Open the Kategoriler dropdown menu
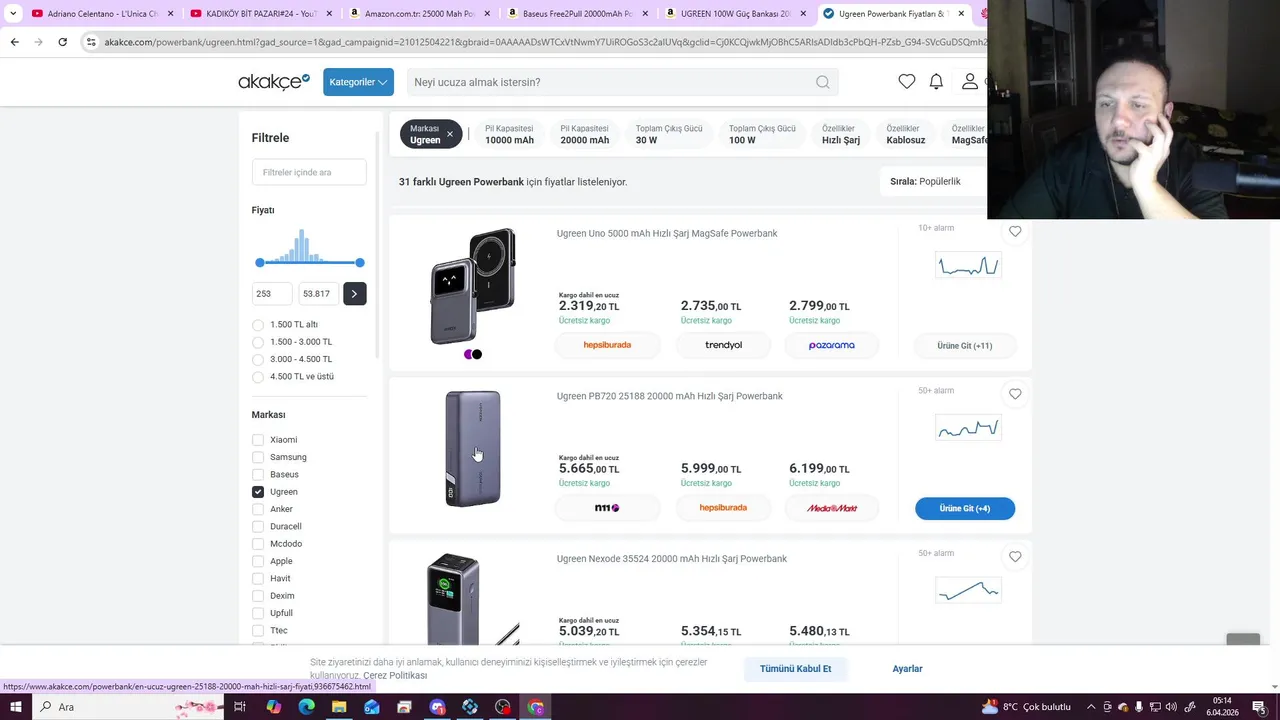 point(358,82)
